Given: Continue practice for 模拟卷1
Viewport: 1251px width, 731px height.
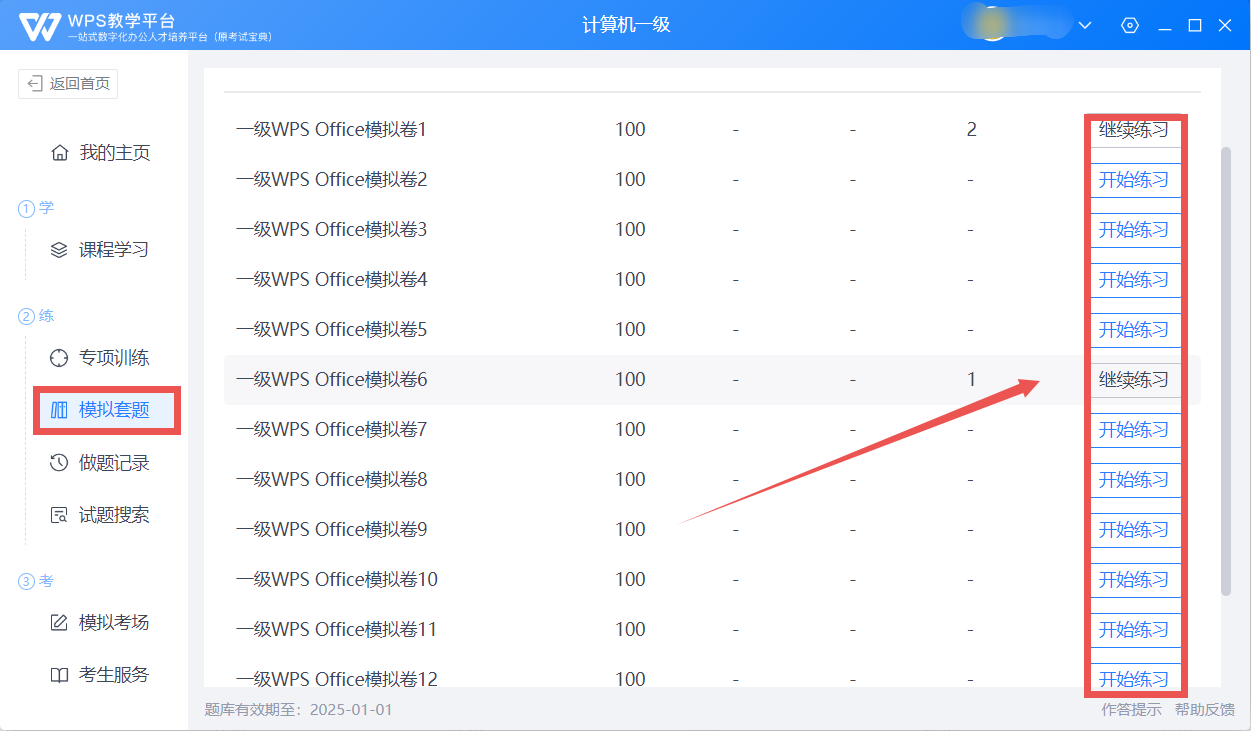Looking at the screenshot, I should tap(1133, 130).
